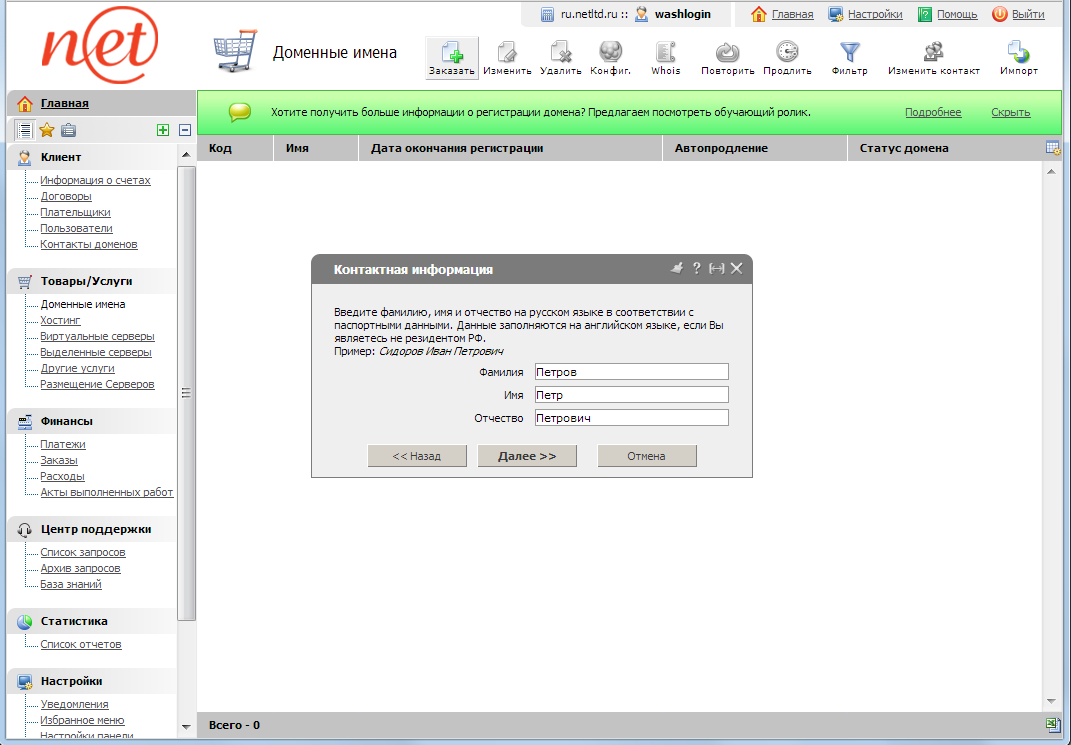Open favorites via the star icon
The width and height of the screenshot is (1071, 745).
[x=46, y=130]
